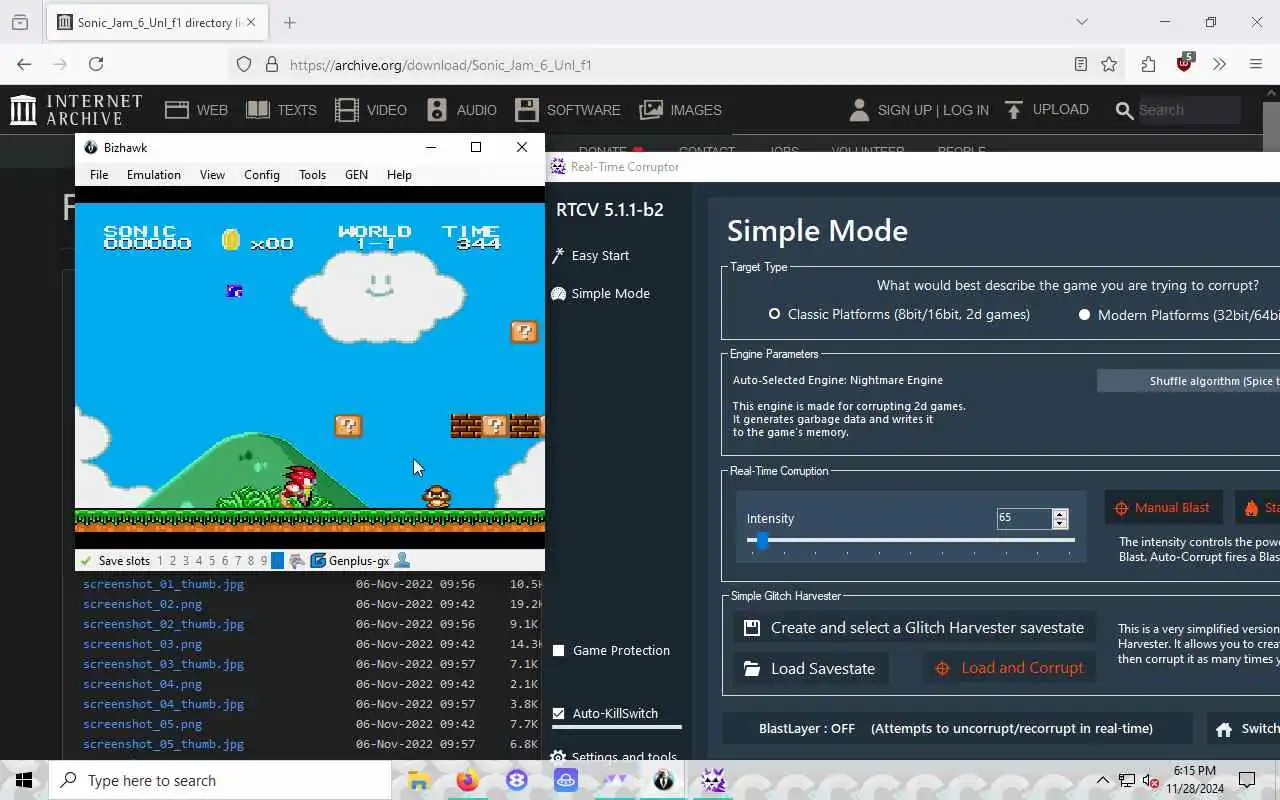This screenshot has width=1280, height=800.
Task: Open the Windows Start menu
Action: coord(24,780)
